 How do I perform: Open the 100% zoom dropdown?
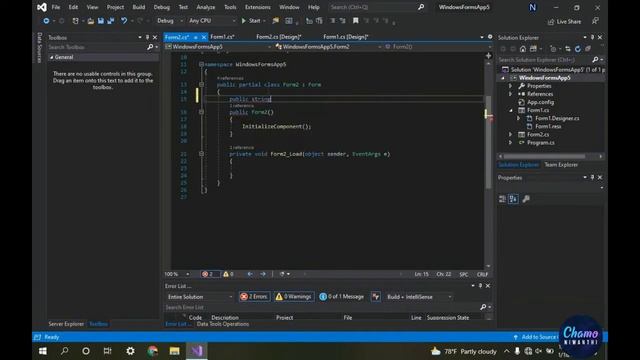click(177, 274)
